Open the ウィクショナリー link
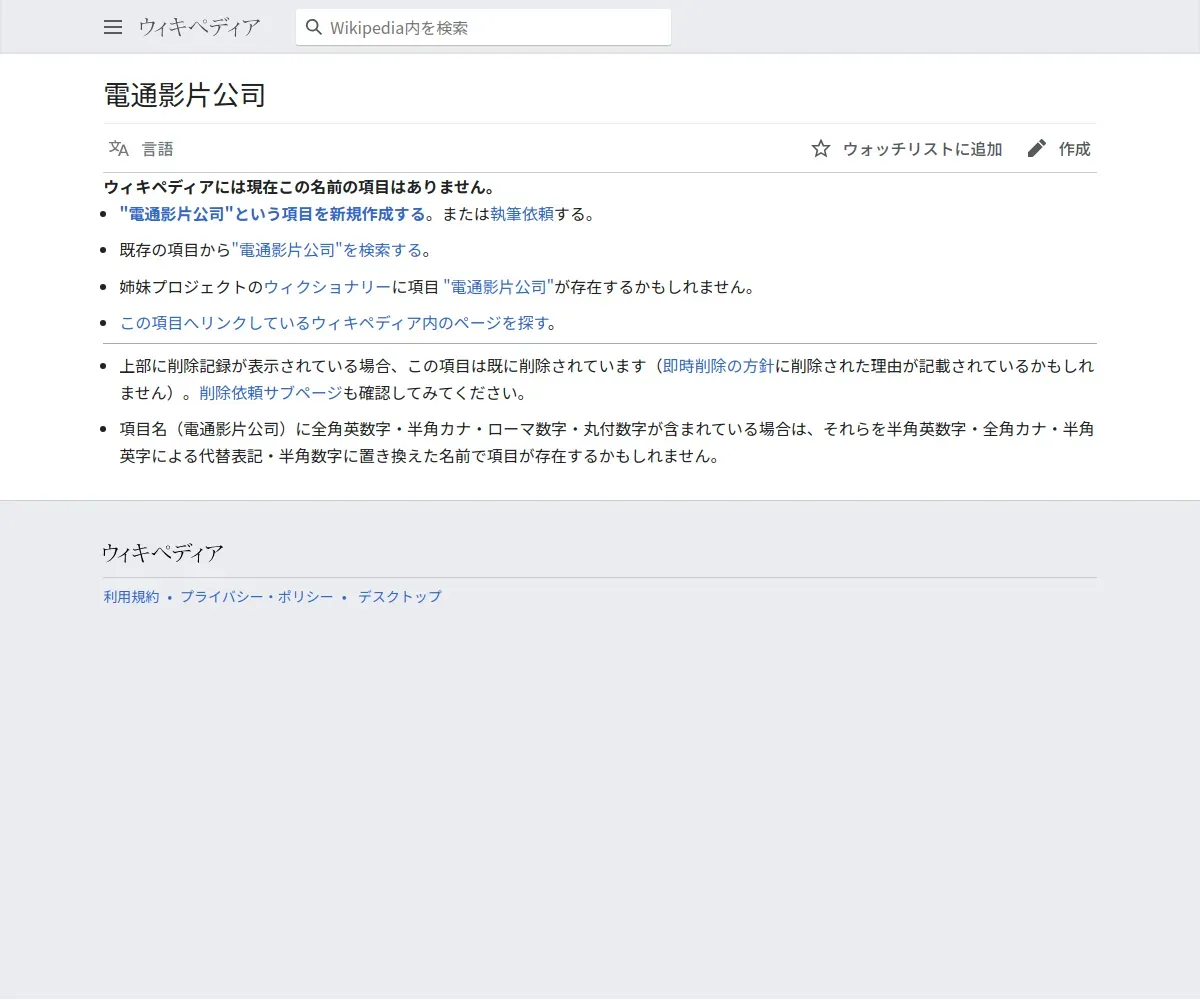Screen dimensions: 1200x1000 coord(327,287)
